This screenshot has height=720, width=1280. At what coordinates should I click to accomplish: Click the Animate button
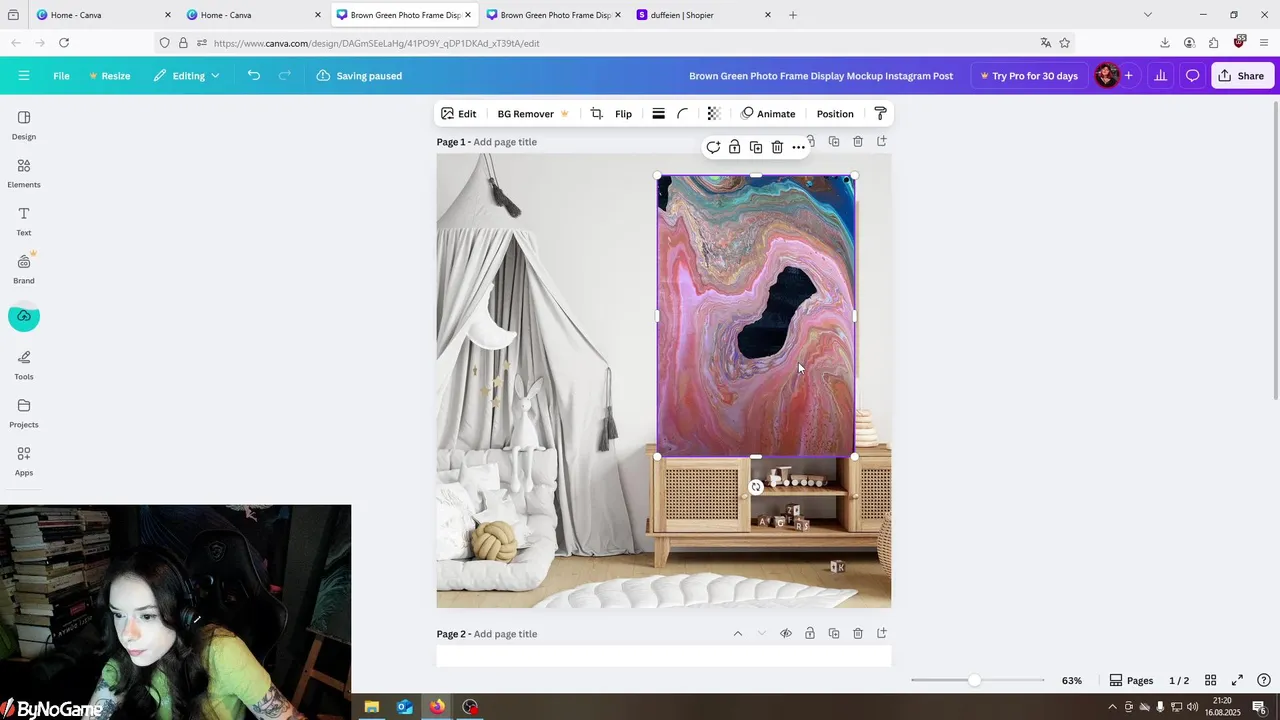click(768, 114)
